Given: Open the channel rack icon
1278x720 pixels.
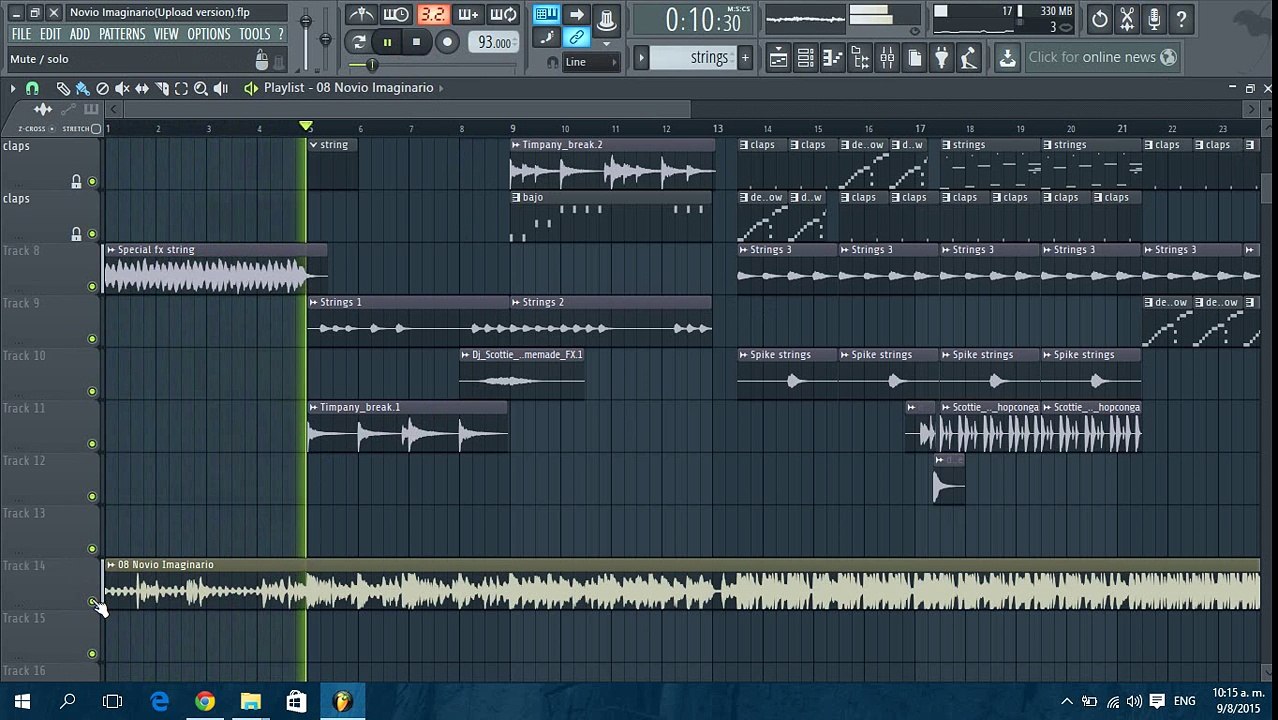Looking at the screenshot, I should [x=805, y=58].
